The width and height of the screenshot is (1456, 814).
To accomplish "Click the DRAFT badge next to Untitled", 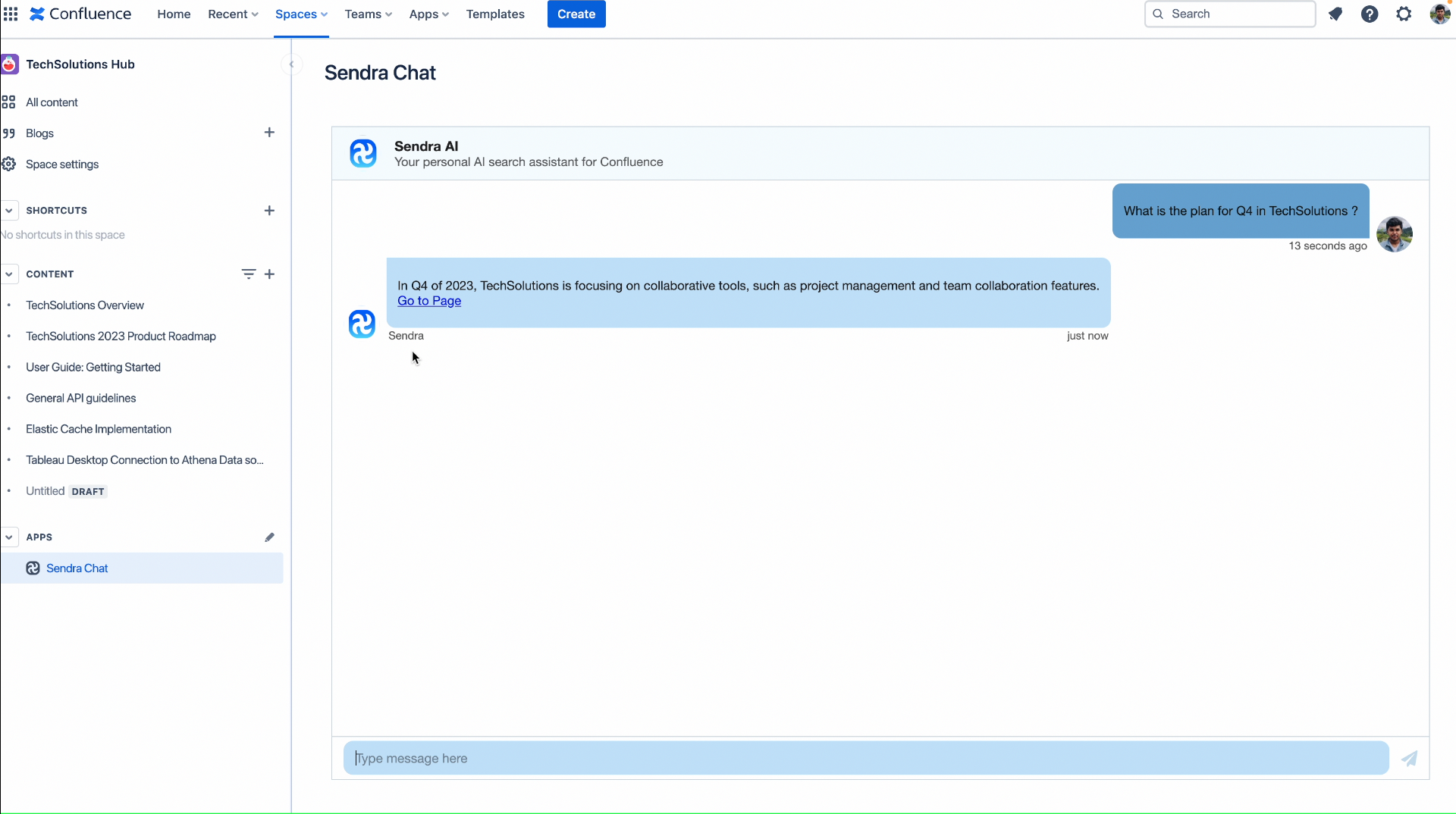I will point(88,492).
